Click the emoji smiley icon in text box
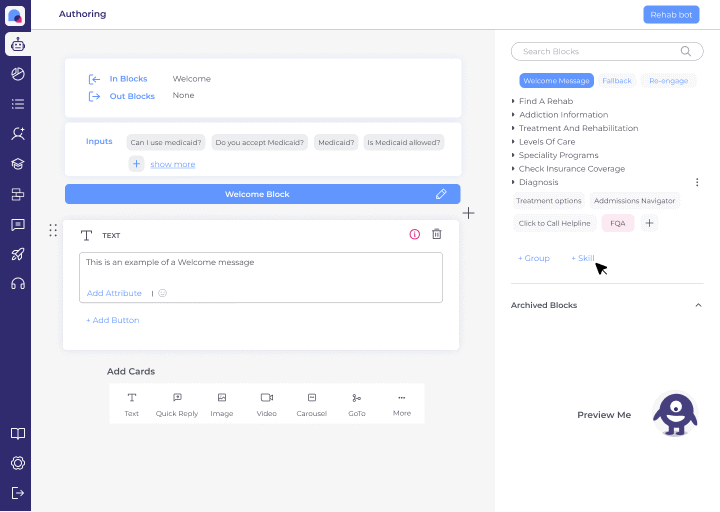Image resolution: width=720 pixels, height=512 pixels. pos(163,293)
